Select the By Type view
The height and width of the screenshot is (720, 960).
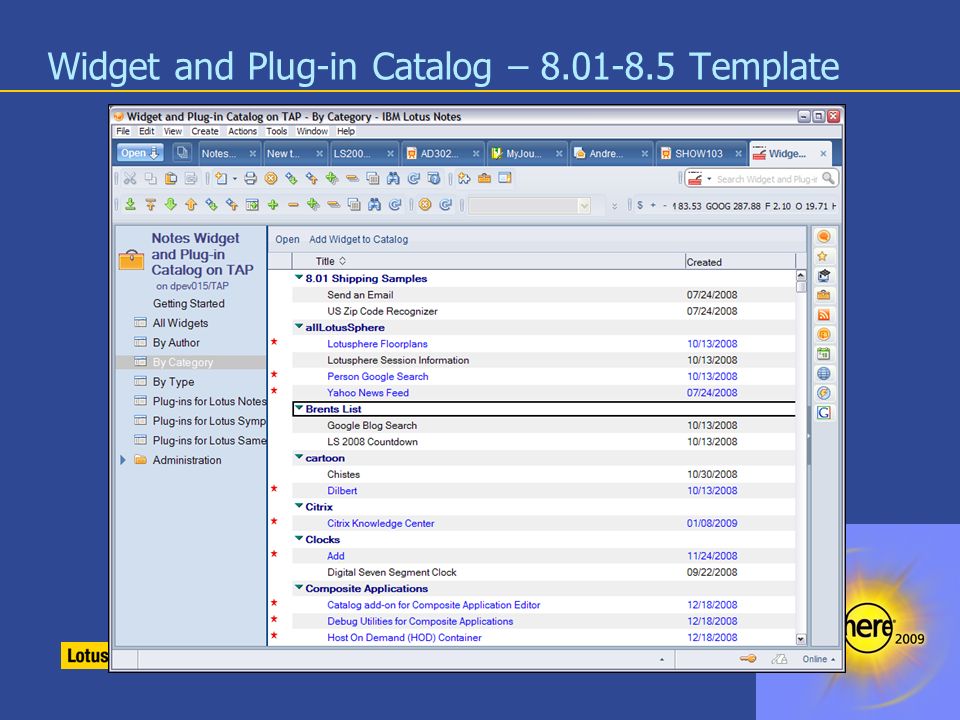pos(173,381)
